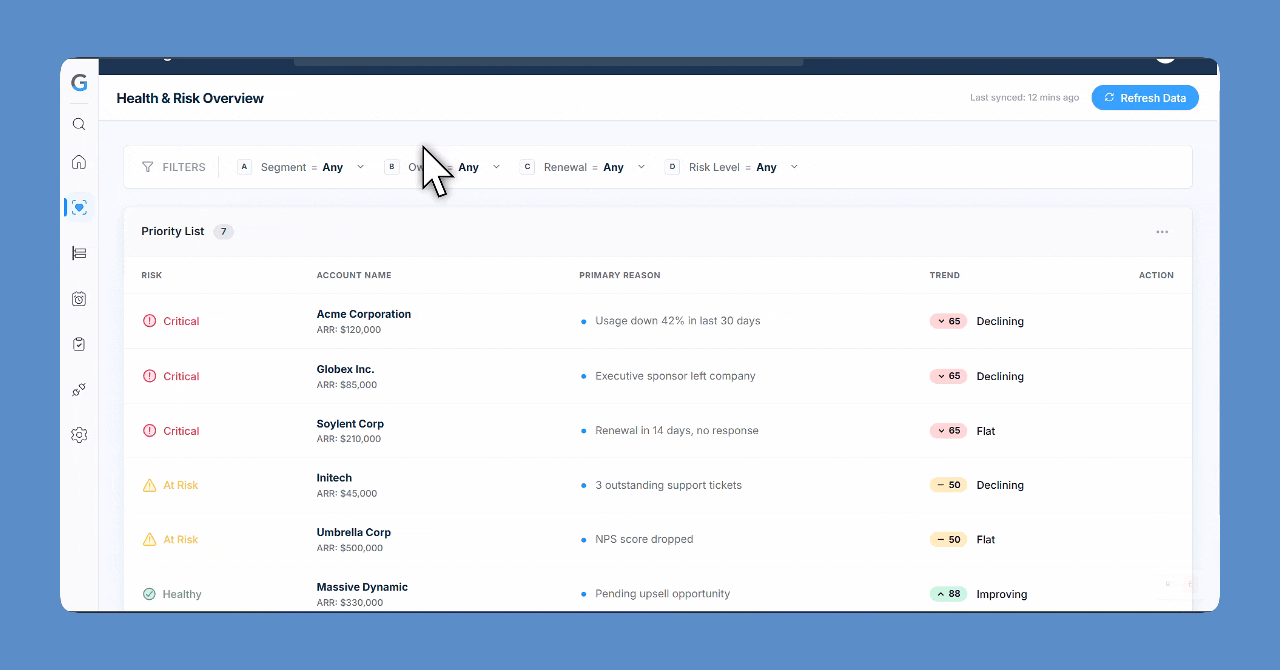
Task: Open Soylent Corp account
Action: tap(350, 424)
